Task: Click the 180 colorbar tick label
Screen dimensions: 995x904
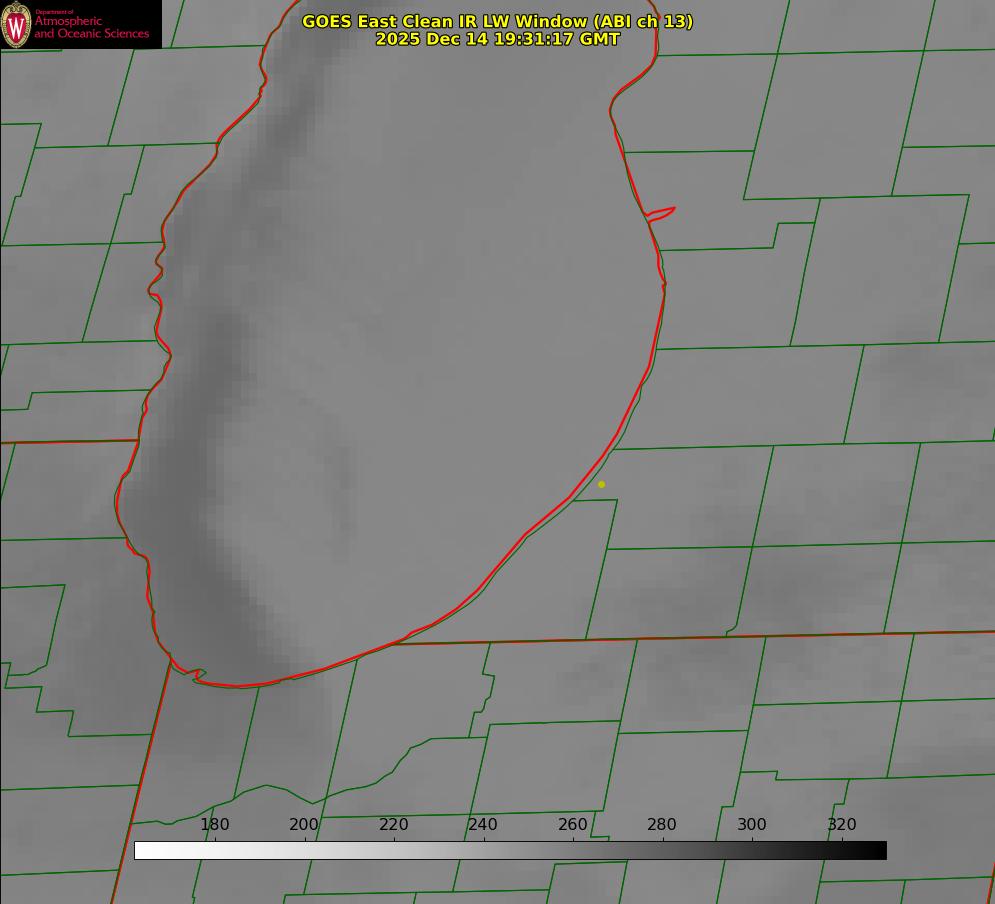Action: 215,825
